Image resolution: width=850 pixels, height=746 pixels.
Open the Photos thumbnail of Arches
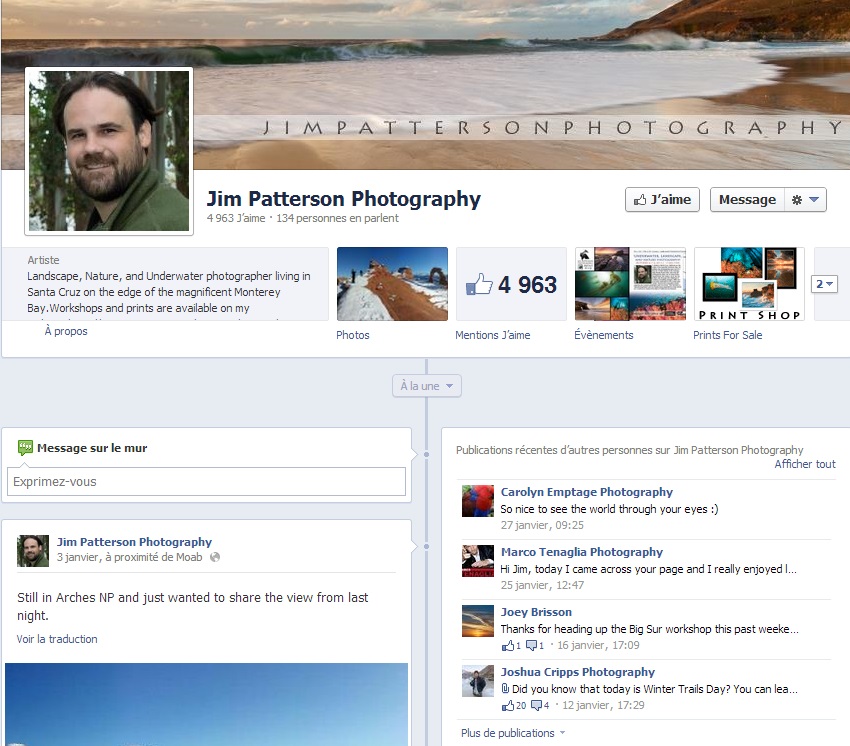pos(392,284)
